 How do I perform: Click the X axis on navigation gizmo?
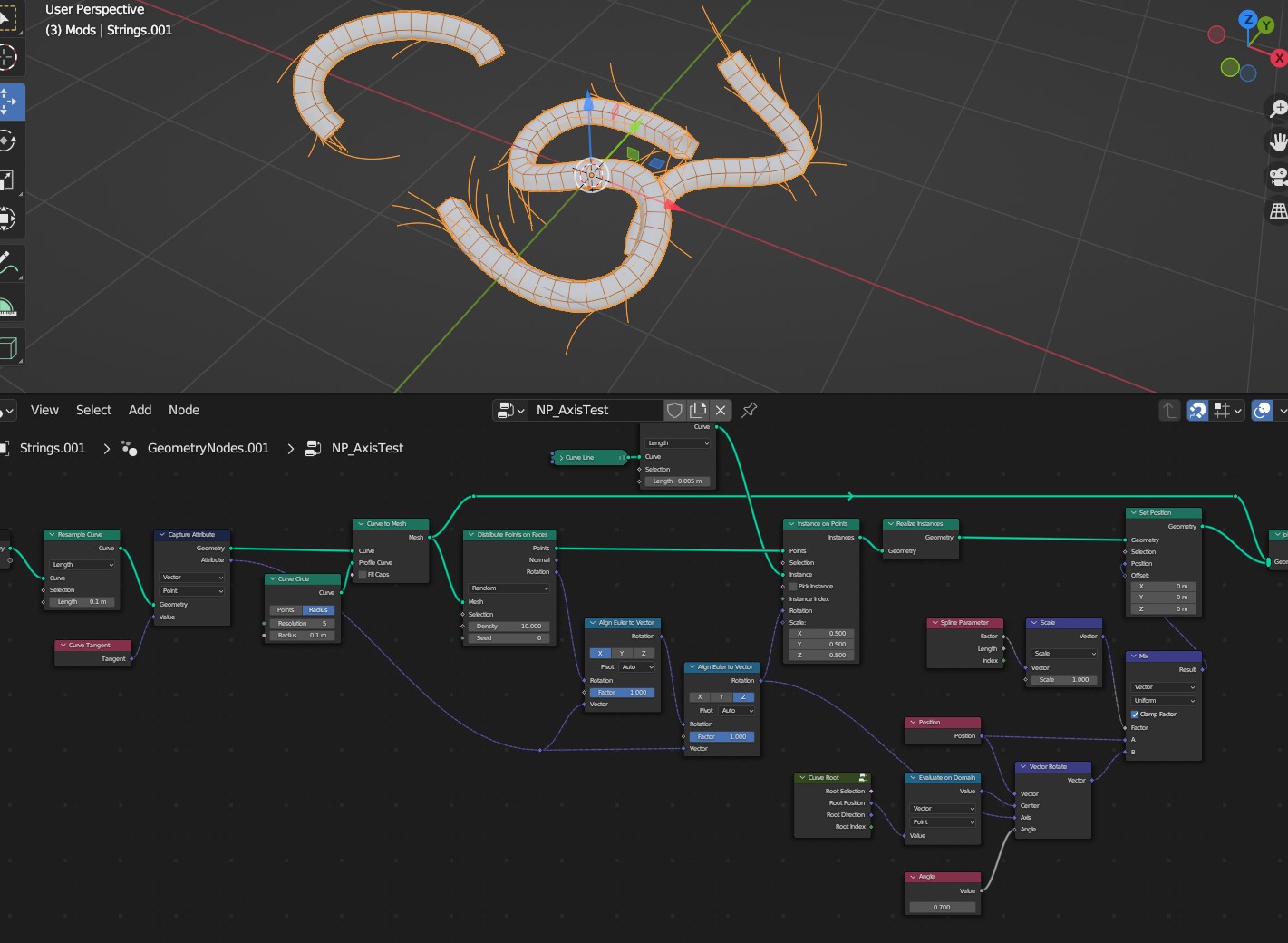click(x=1279, y=58)
